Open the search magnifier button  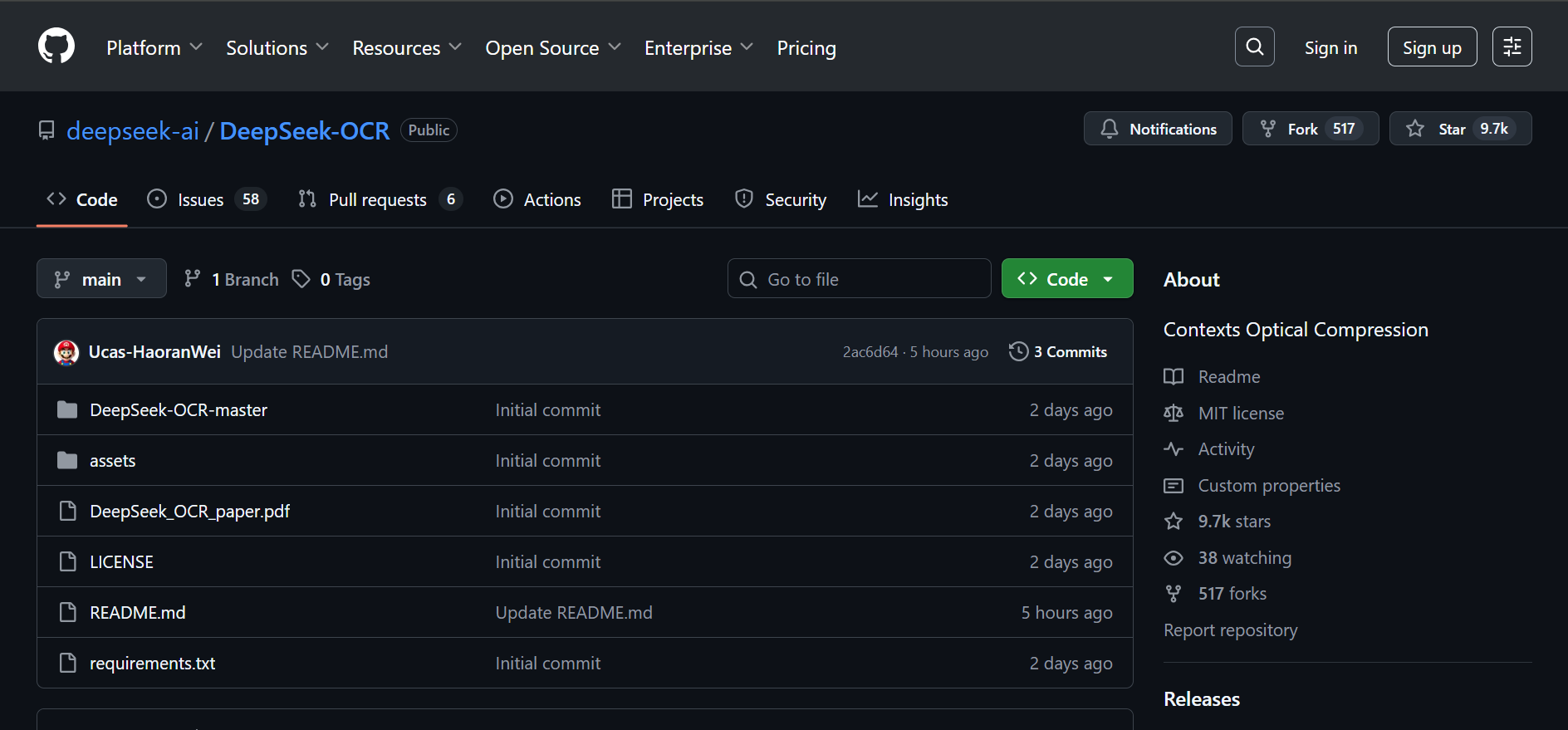(x=1254, y=47)
